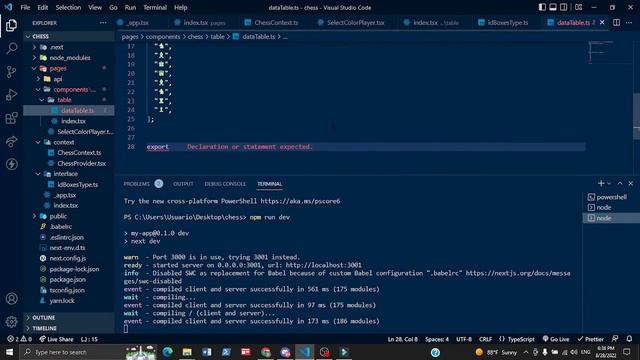Viewport: 640px width, 360px height.
Task: Collapse the context folder
Action: coord(69,142)
